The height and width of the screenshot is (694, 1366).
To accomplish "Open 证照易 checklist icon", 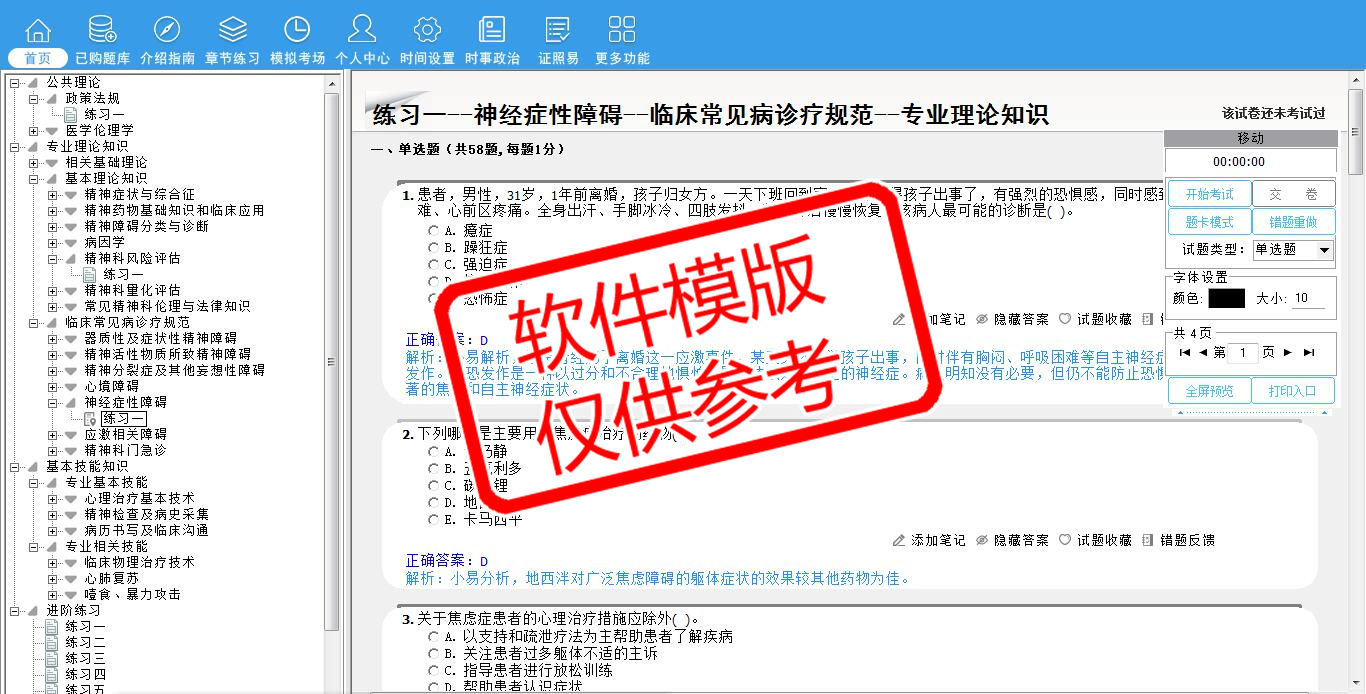I will pyautogui.click(x=558, y=30).
